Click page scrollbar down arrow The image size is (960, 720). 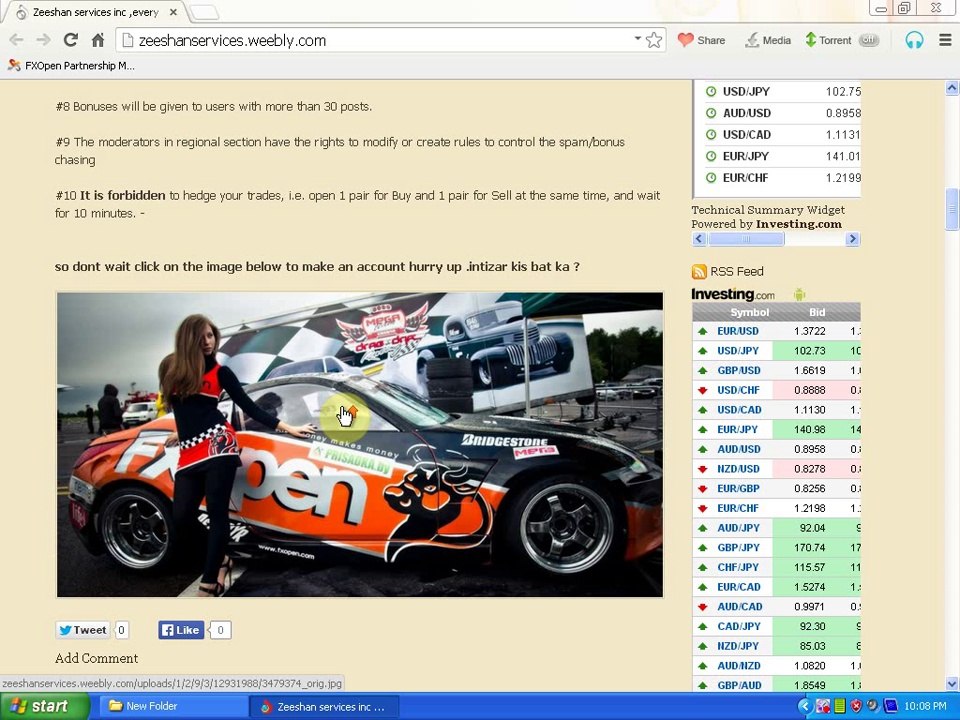951,684
